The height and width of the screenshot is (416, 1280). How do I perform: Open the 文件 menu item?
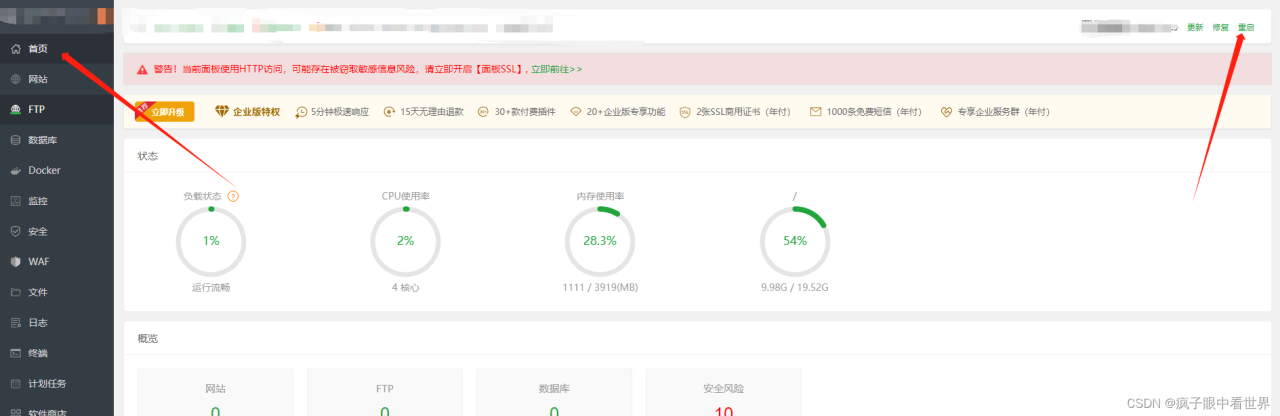57,292
